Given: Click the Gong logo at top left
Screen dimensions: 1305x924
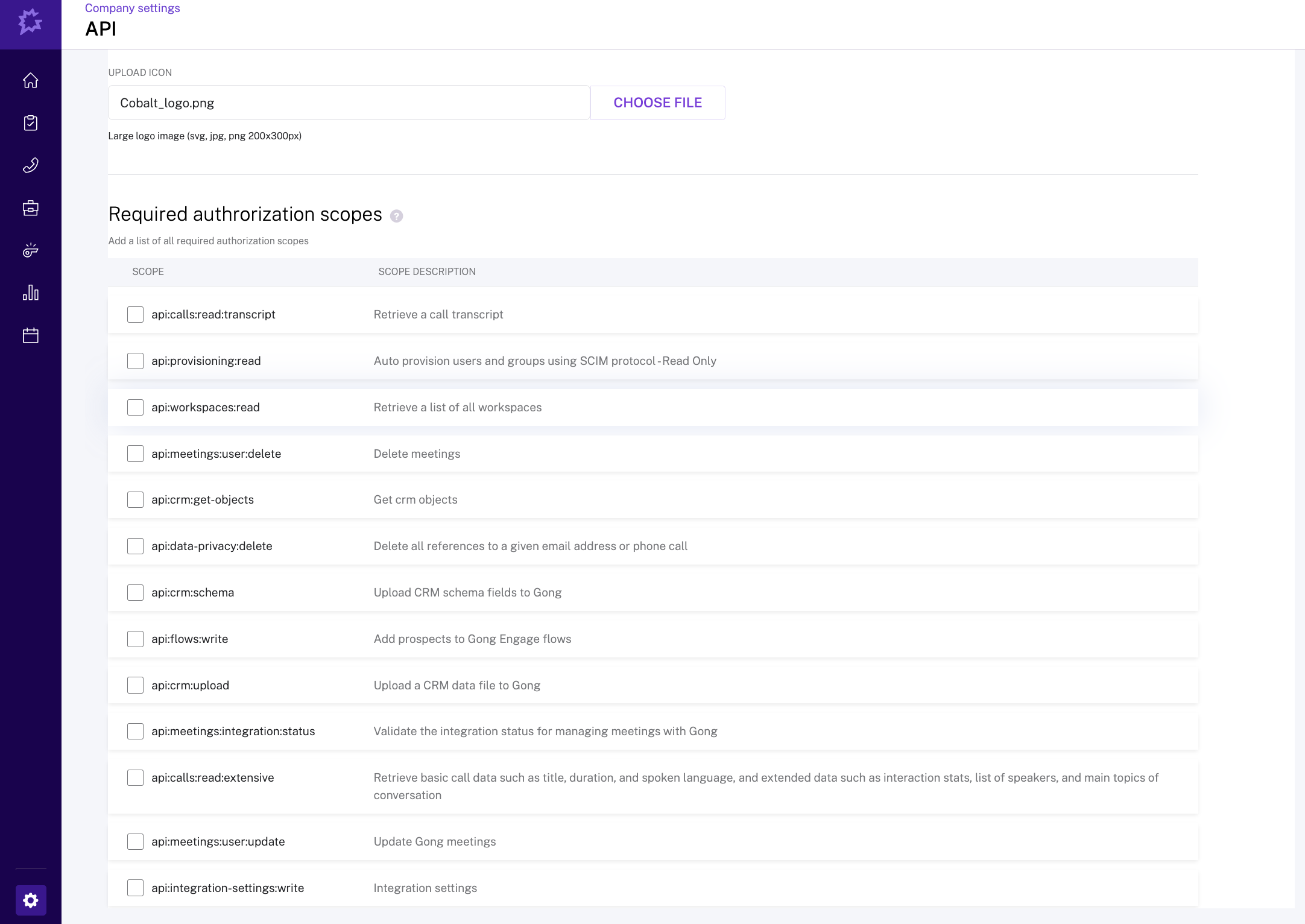Looking at the screenshot, I should tap(30, 24).
